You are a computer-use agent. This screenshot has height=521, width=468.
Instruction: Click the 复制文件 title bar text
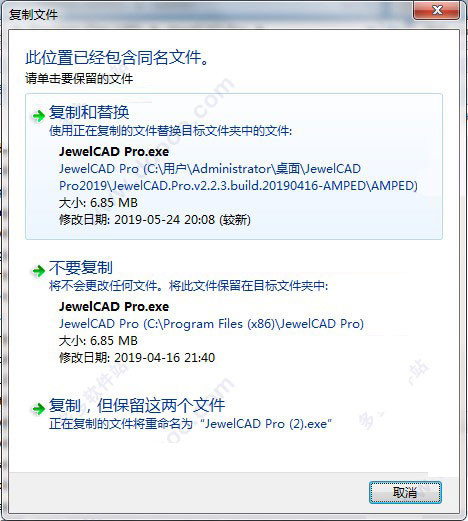click(33, 15)
